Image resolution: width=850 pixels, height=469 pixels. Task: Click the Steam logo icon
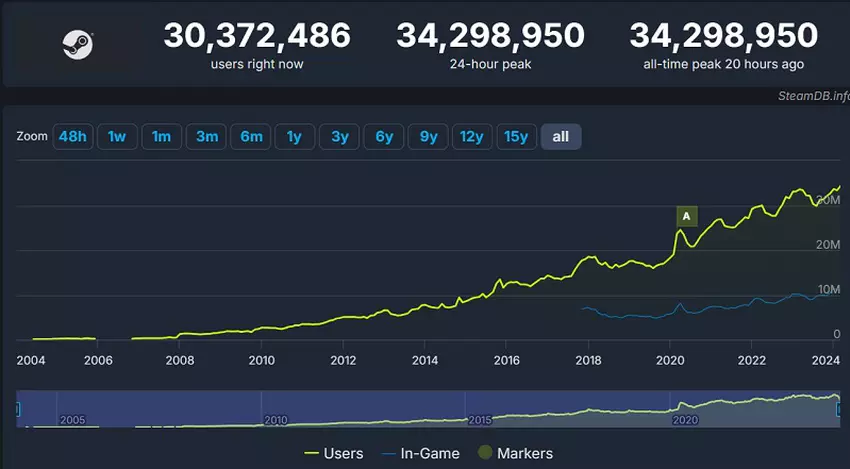click(77, 45)
